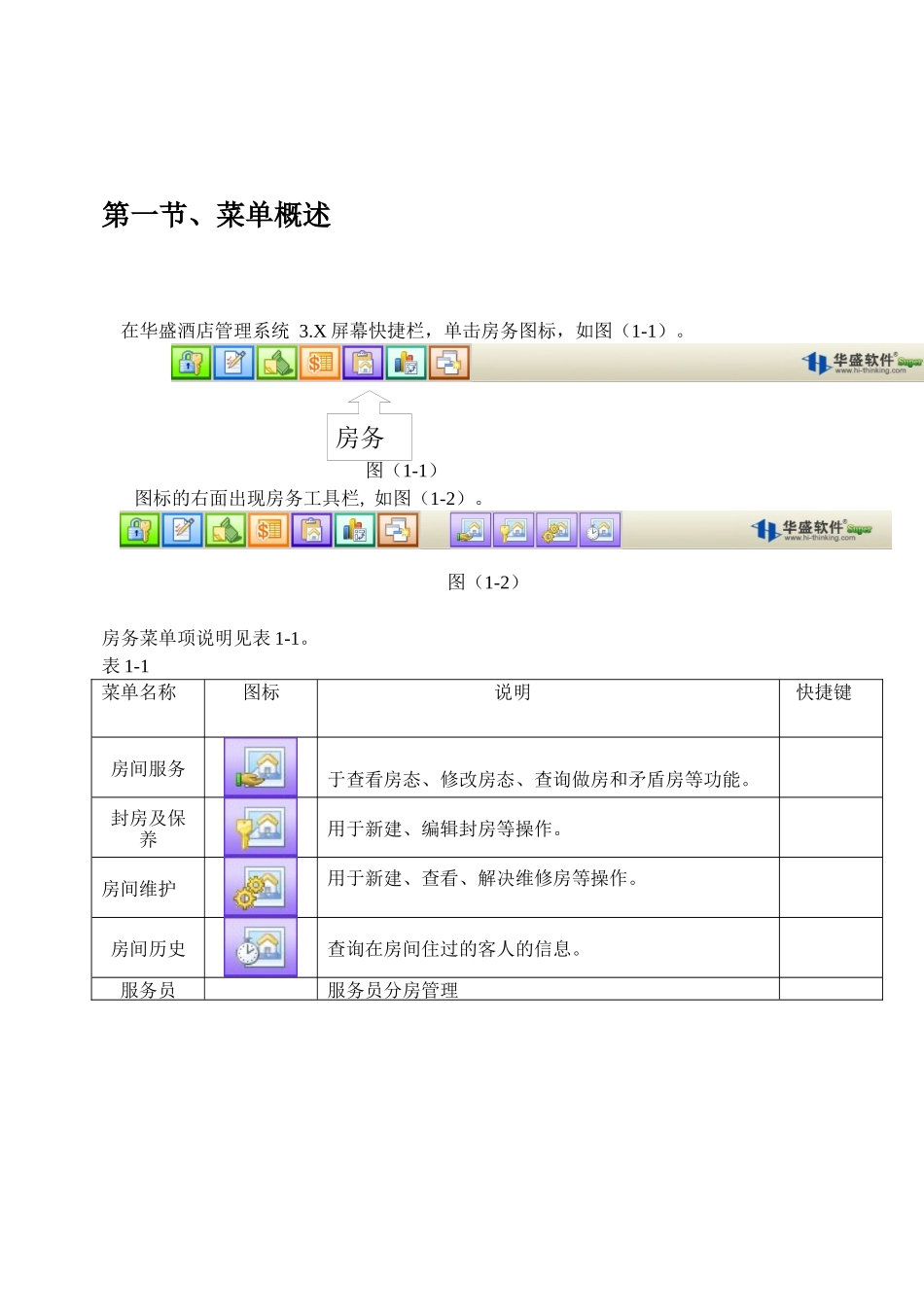
Task: Click green lock-and-key icon in figure 1-1 toolbar
Action: point(192,363)
